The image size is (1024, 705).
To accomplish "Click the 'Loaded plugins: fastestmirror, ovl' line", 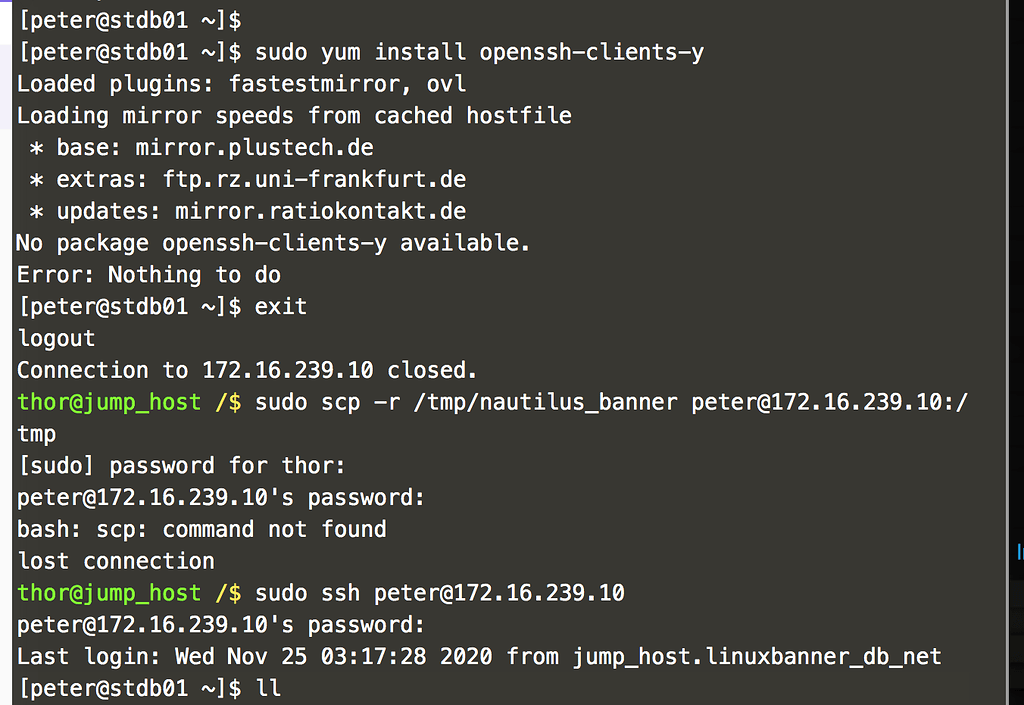I will click(x=241, y=84).
